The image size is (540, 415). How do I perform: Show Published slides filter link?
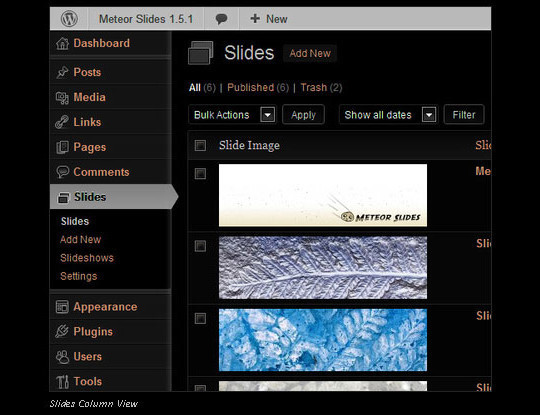(251, 87)
